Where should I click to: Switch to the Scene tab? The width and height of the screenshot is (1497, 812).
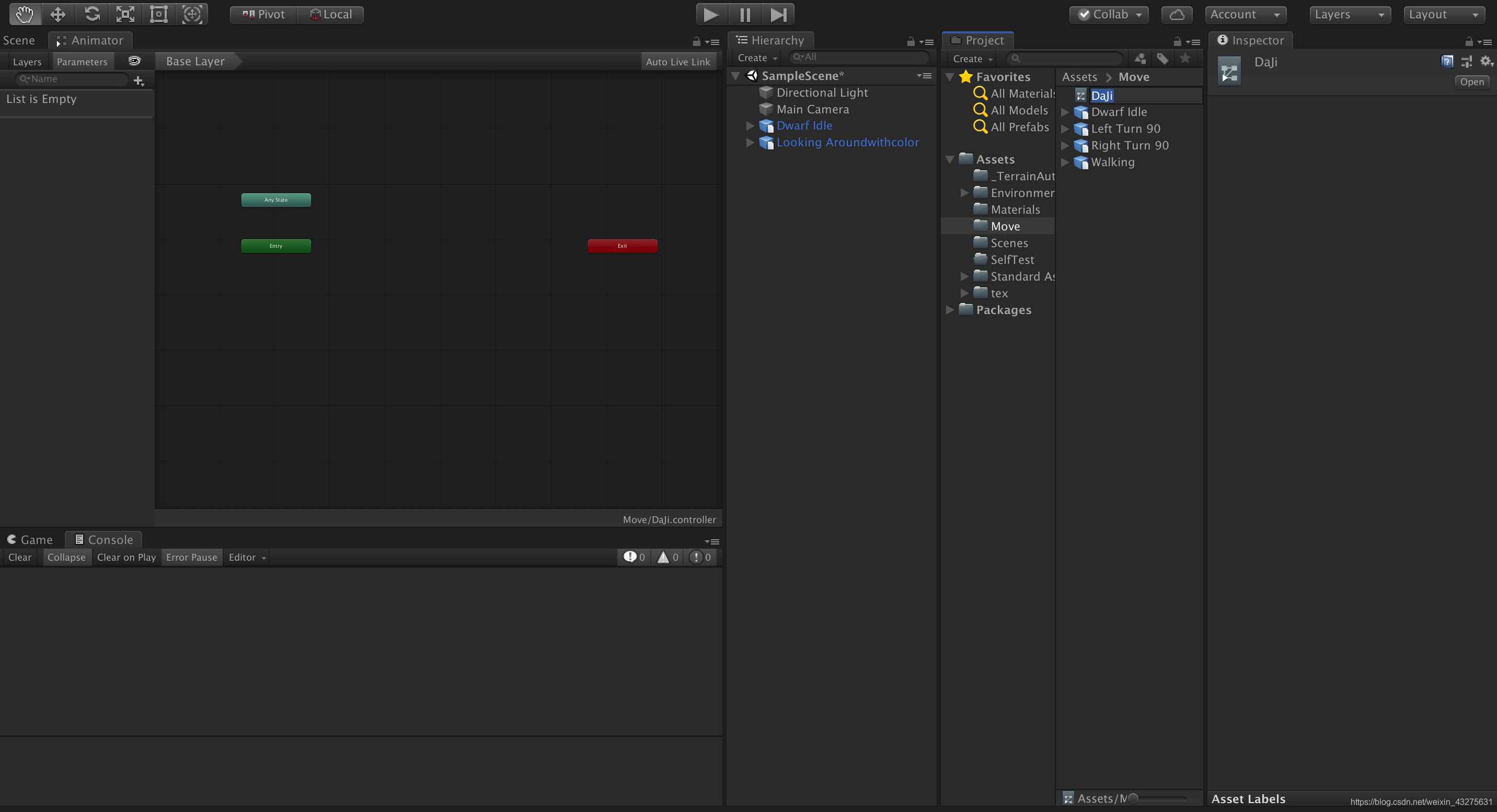pyautogui.click(x=19, y=40)
